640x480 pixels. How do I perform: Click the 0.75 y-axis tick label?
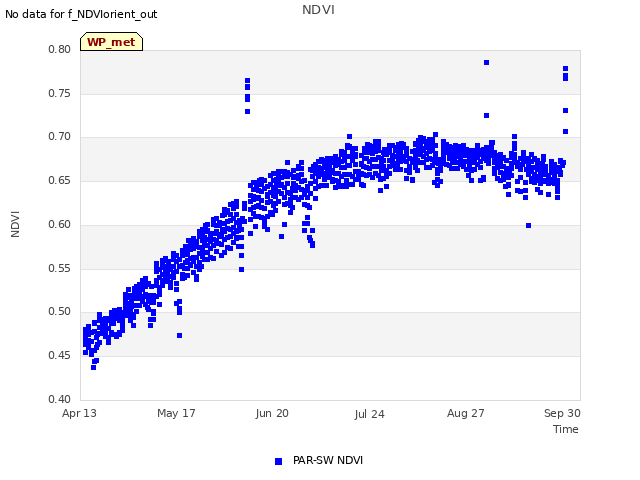60,93
